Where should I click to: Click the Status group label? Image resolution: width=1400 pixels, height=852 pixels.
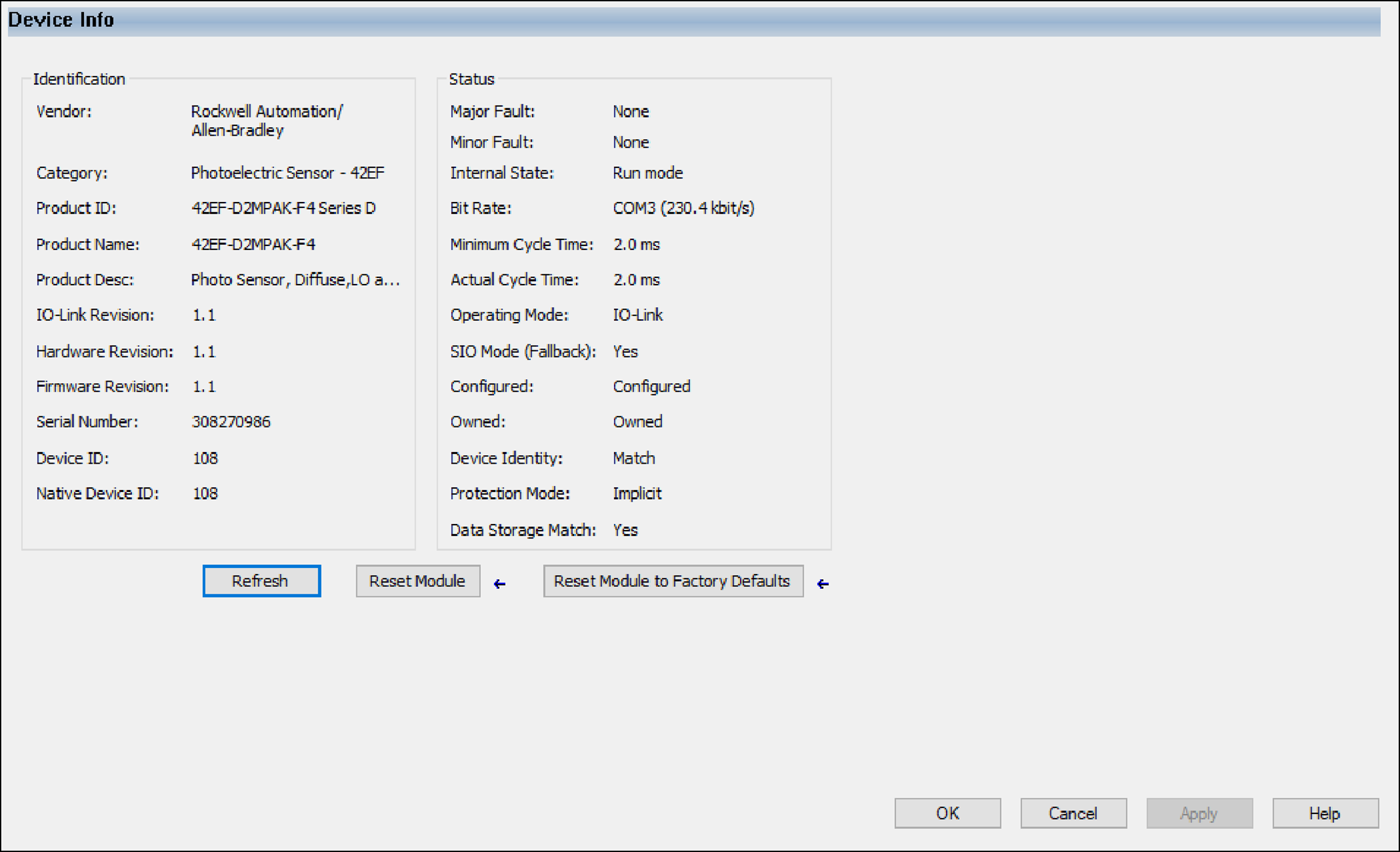point(472,79)
